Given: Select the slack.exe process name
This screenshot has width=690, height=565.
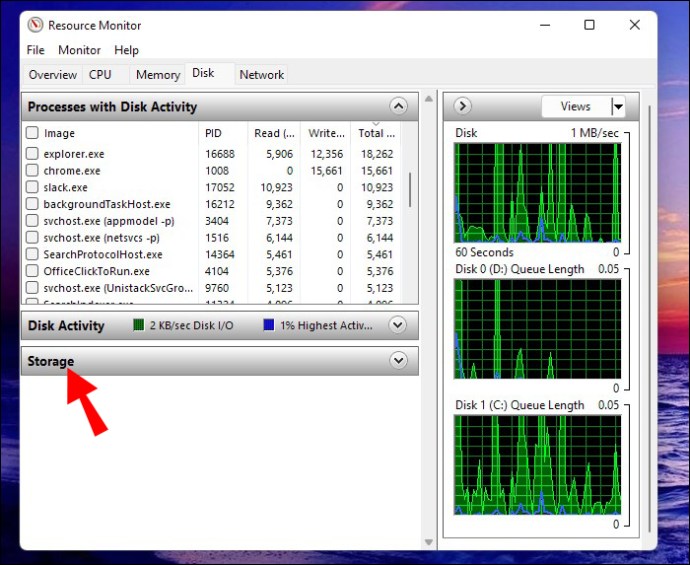Looking at the screenshot, I should click(x=66, y=187).
